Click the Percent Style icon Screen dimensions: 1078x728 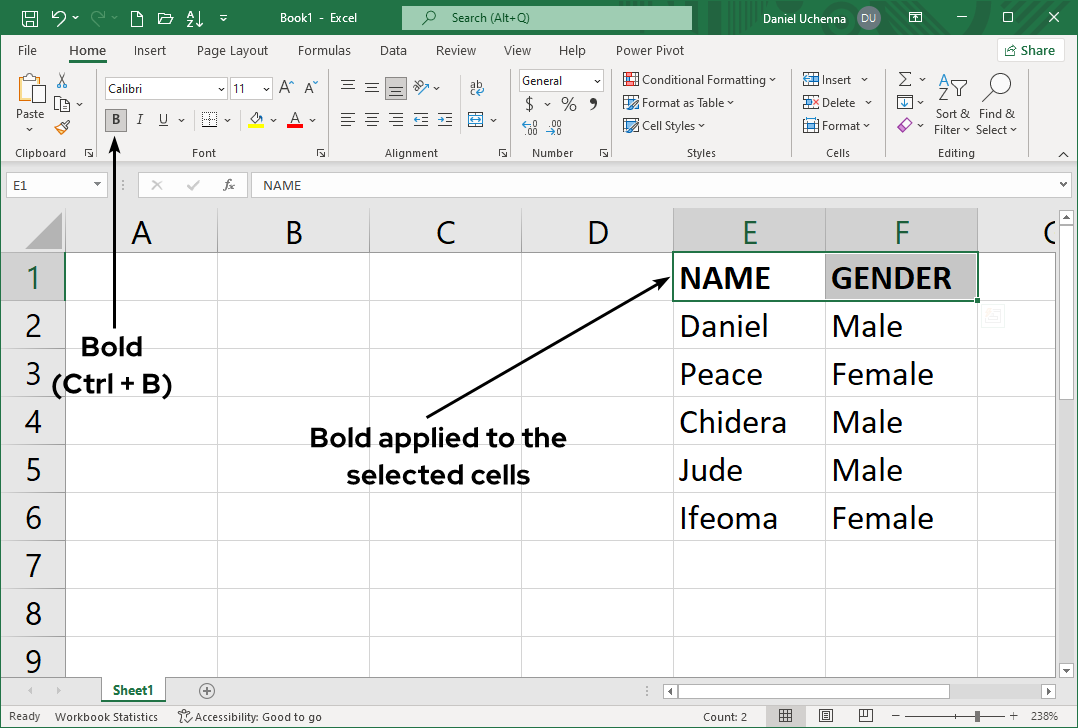[568, 104]
